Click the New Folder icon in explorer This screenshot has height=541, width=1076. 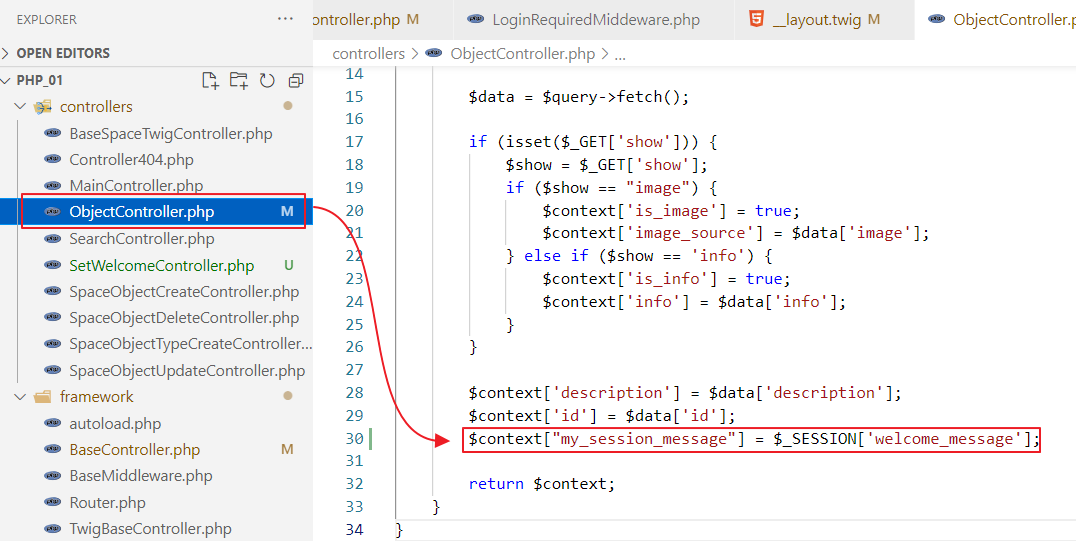[x=238, y=81]
